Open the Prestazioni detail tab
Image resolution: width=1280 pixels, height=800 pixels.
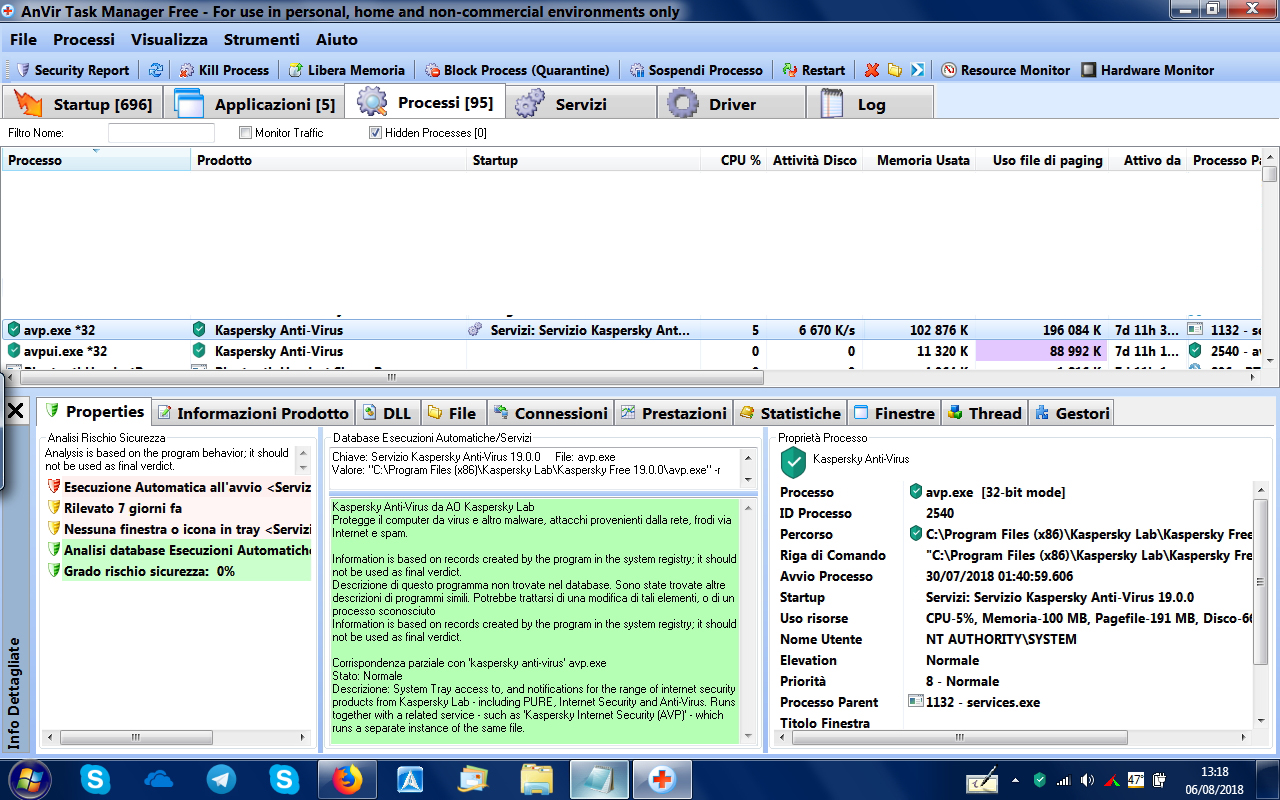(674, 413)
